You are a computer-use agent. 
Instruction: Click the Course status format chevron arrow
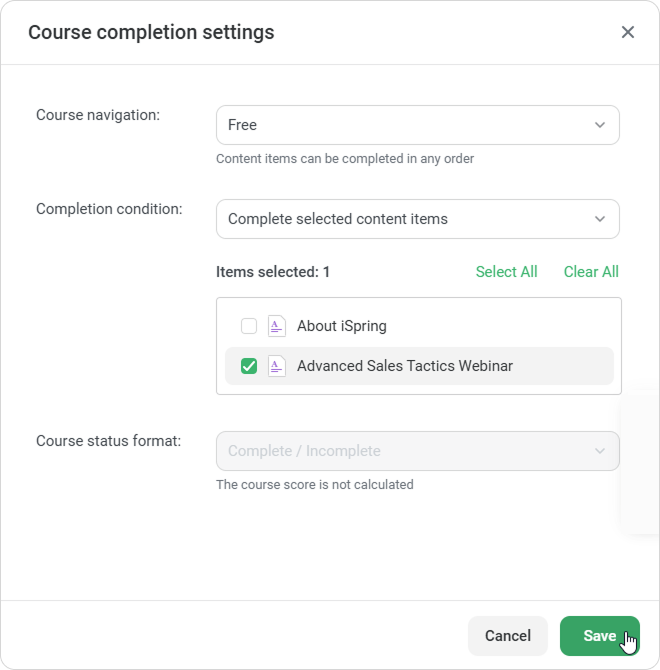tap(600, 451)
